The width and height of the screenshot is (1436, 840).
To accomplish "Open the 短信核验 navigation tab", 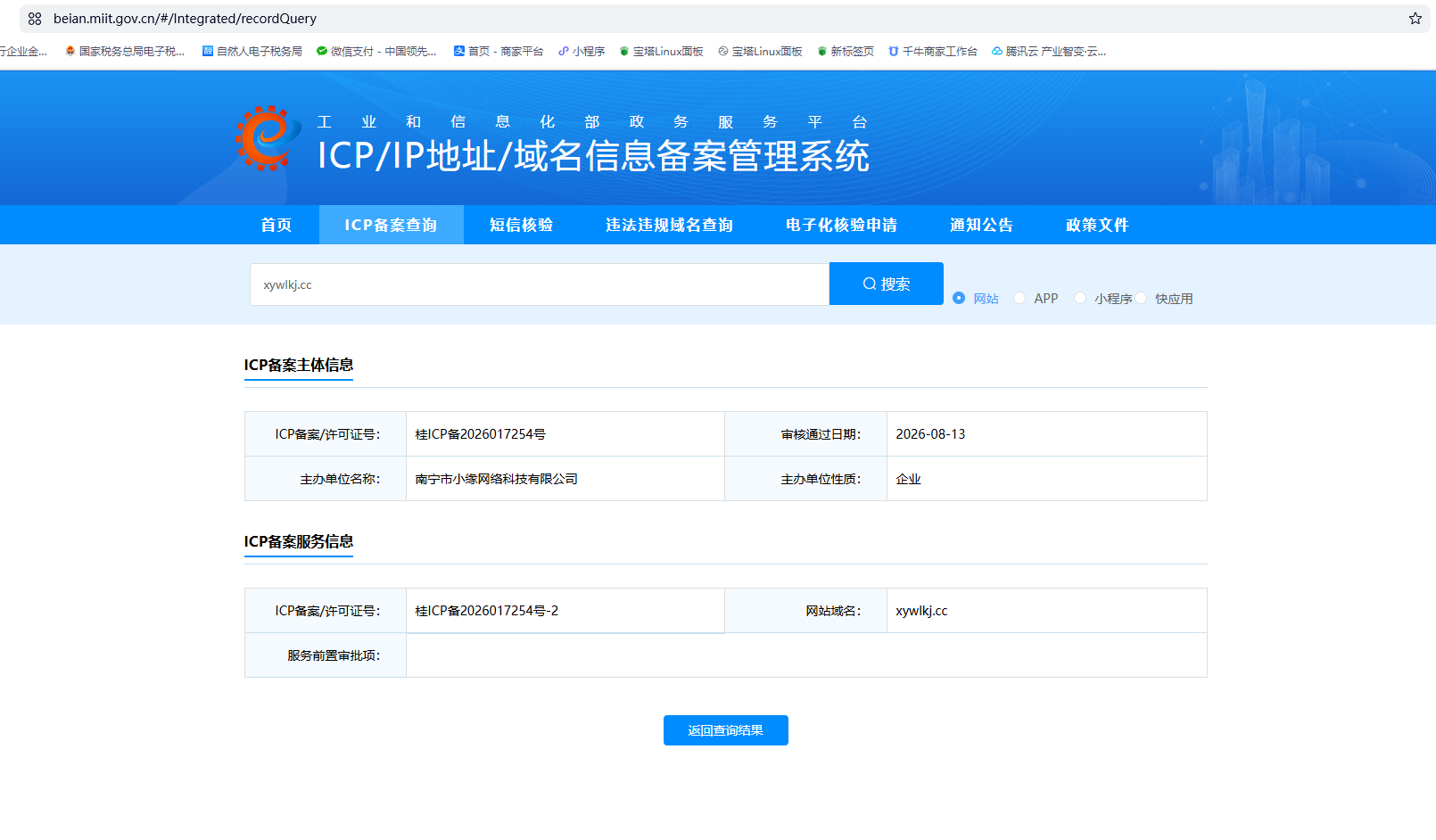I will [522, 225].
